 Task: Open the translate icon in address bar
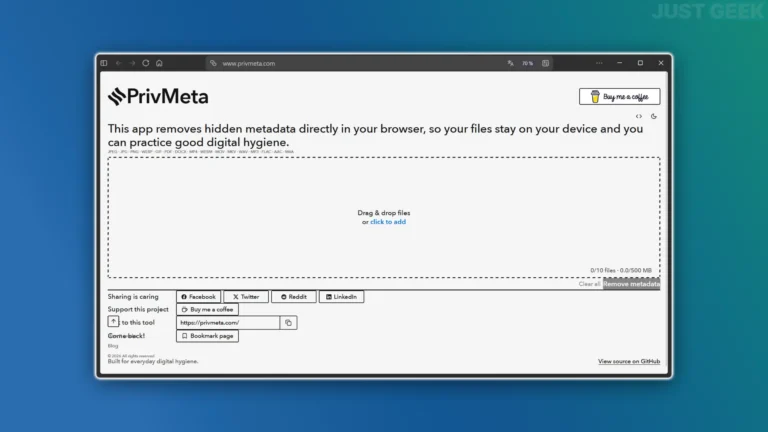[x=510, y=63]
